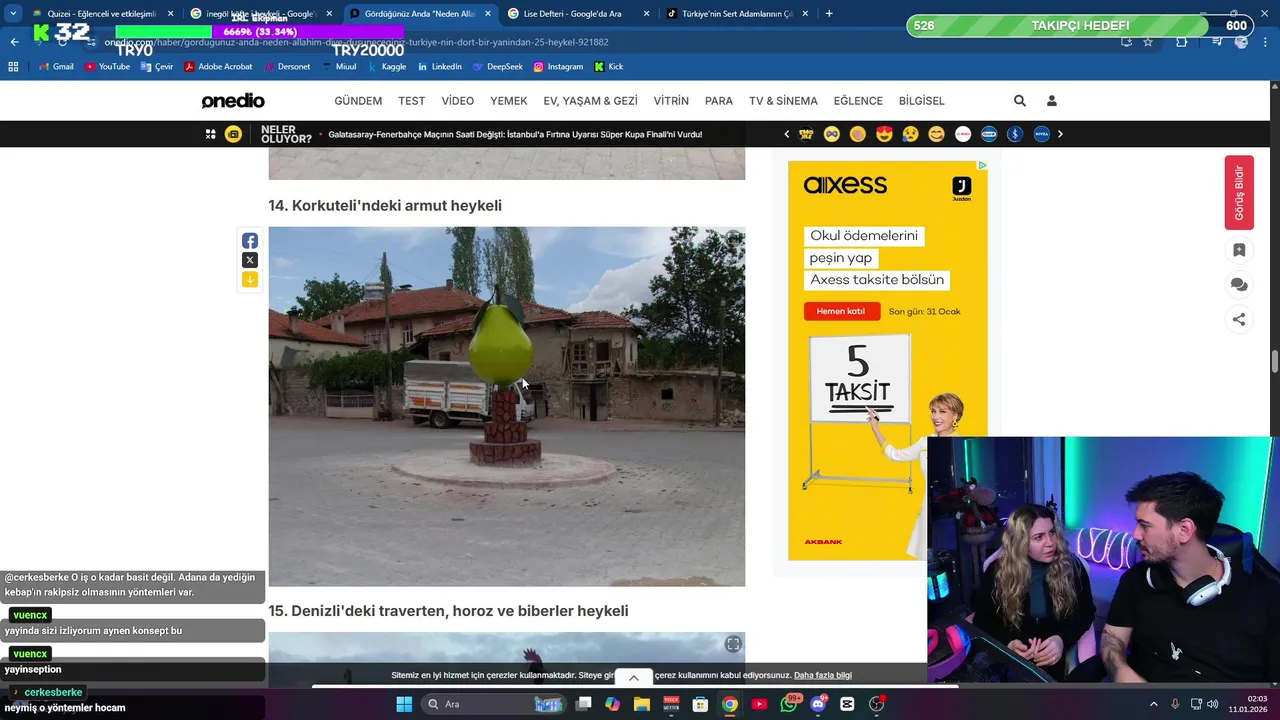Image resolution: width=1280 pixels, height=720 pixels.
Task: Click the share icon on the right sidebar
Action: click(1239, 320)
